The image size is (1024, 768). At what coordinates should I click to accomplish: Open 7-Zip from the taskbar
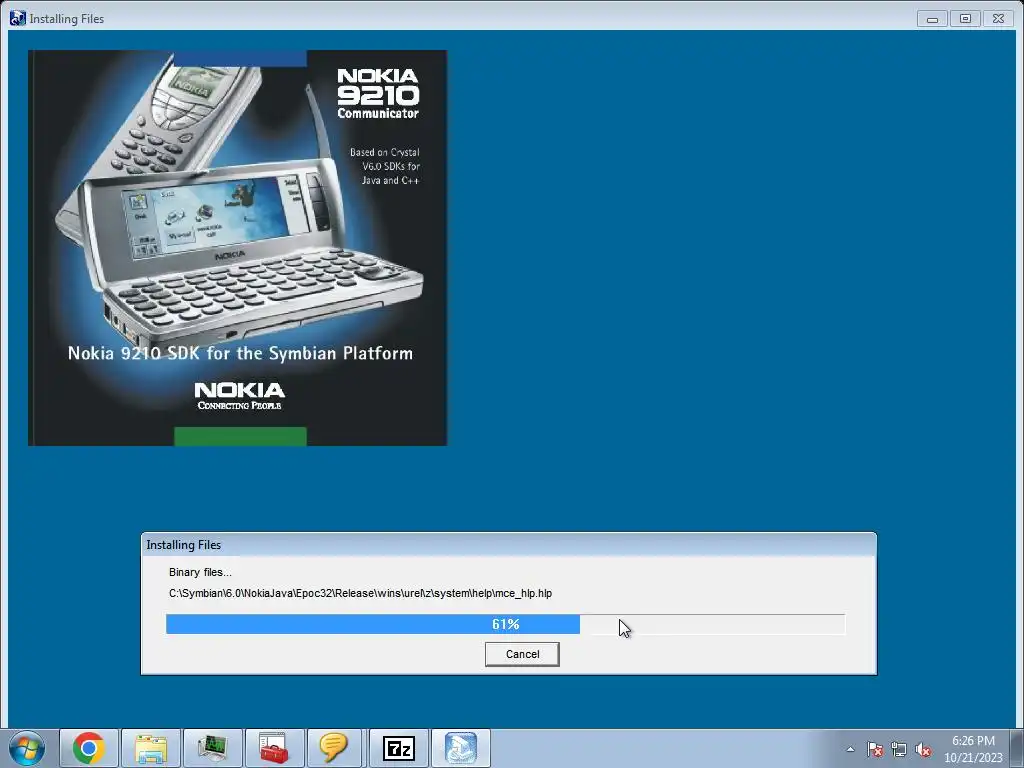pos(398,748)
